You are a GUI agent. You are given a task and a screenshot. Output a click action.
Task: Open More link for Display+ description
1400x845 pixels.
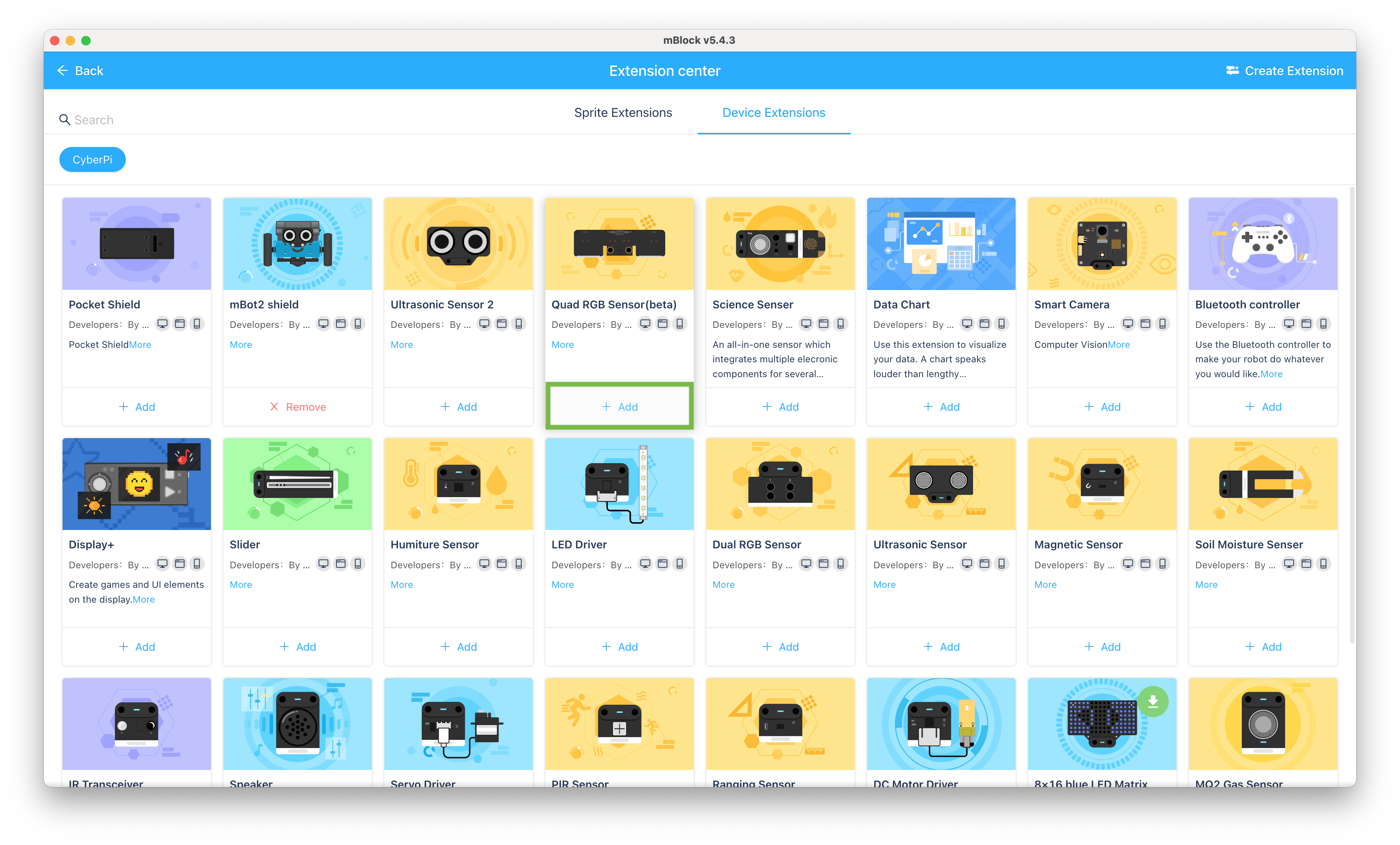tap(143, 599)
